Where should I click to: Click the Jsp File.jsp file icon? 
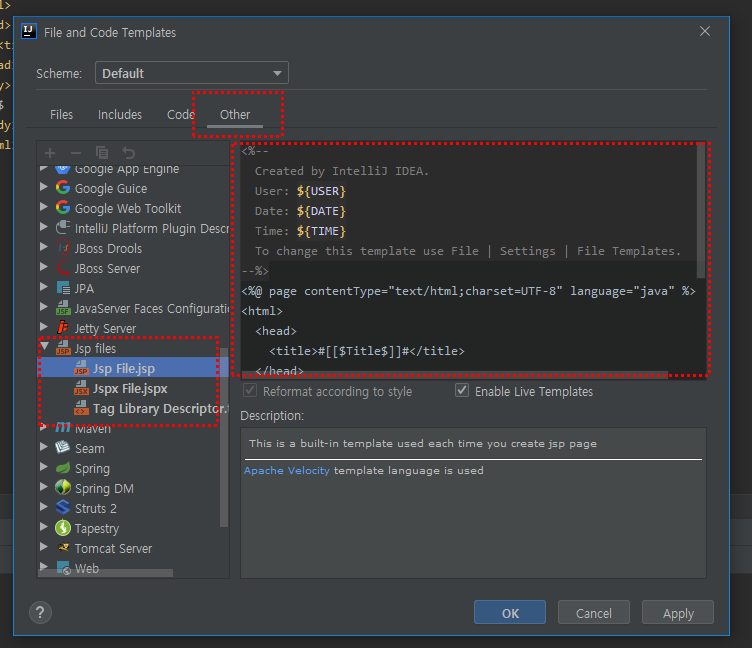81,368
